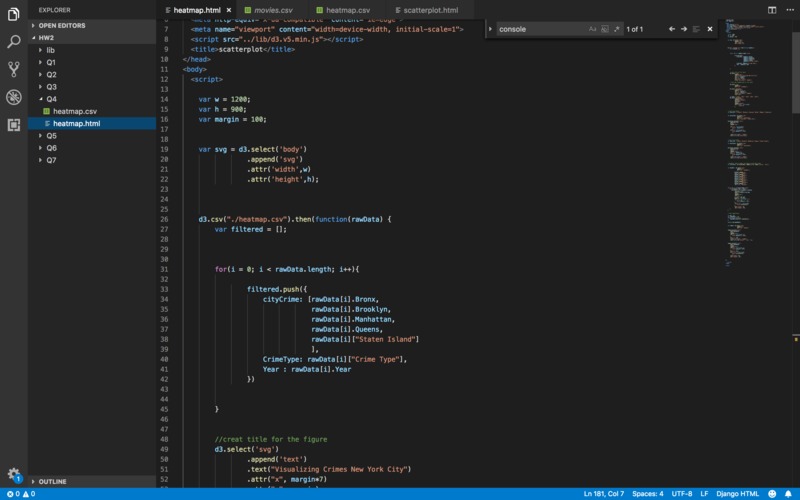Change end of line sequence LF
800x500 pixels.
pos(704,494)
